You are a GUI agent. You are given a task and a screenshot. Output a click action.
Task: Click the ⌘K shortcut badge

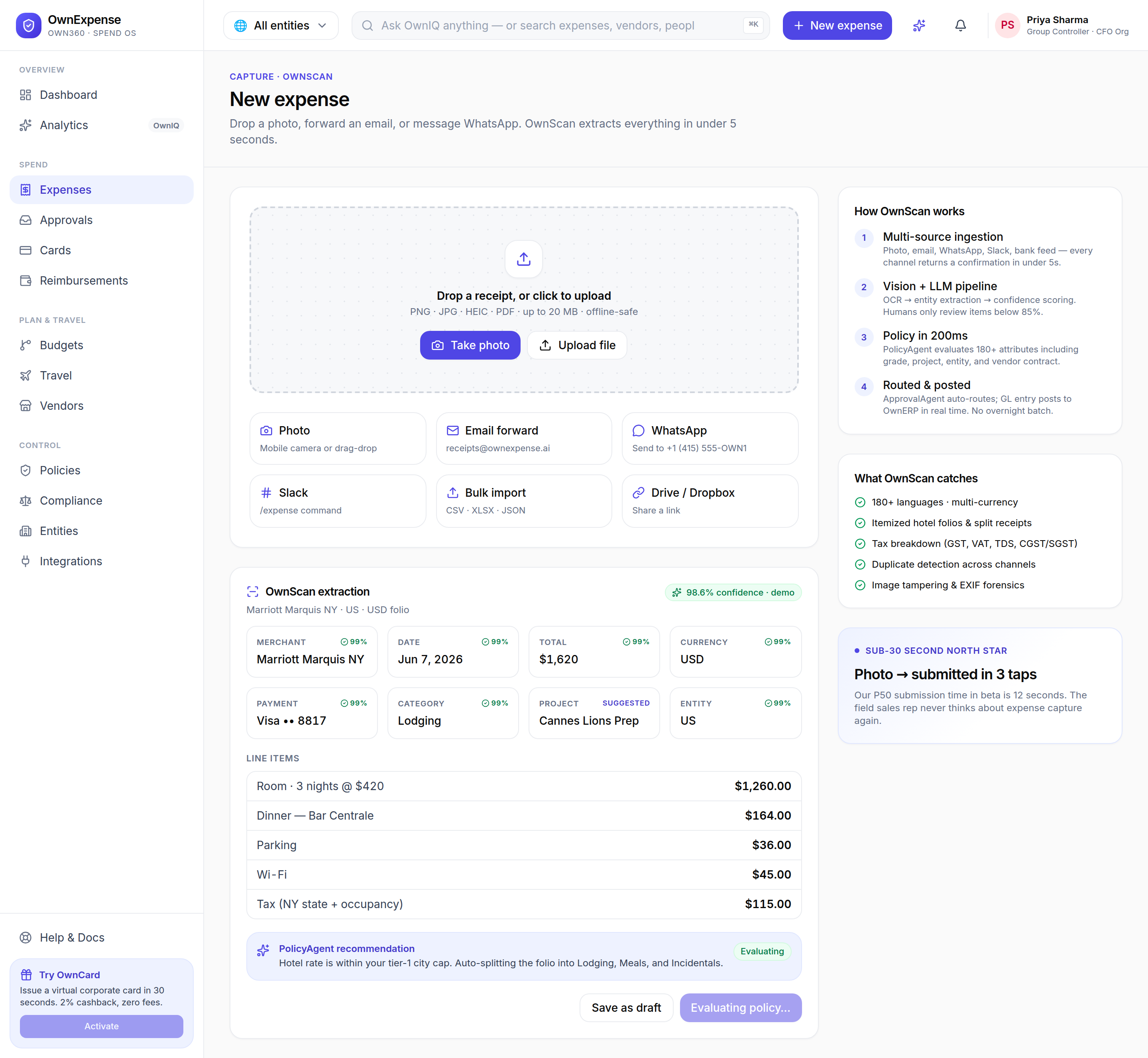pyautogui.click(x=753, y=25)
